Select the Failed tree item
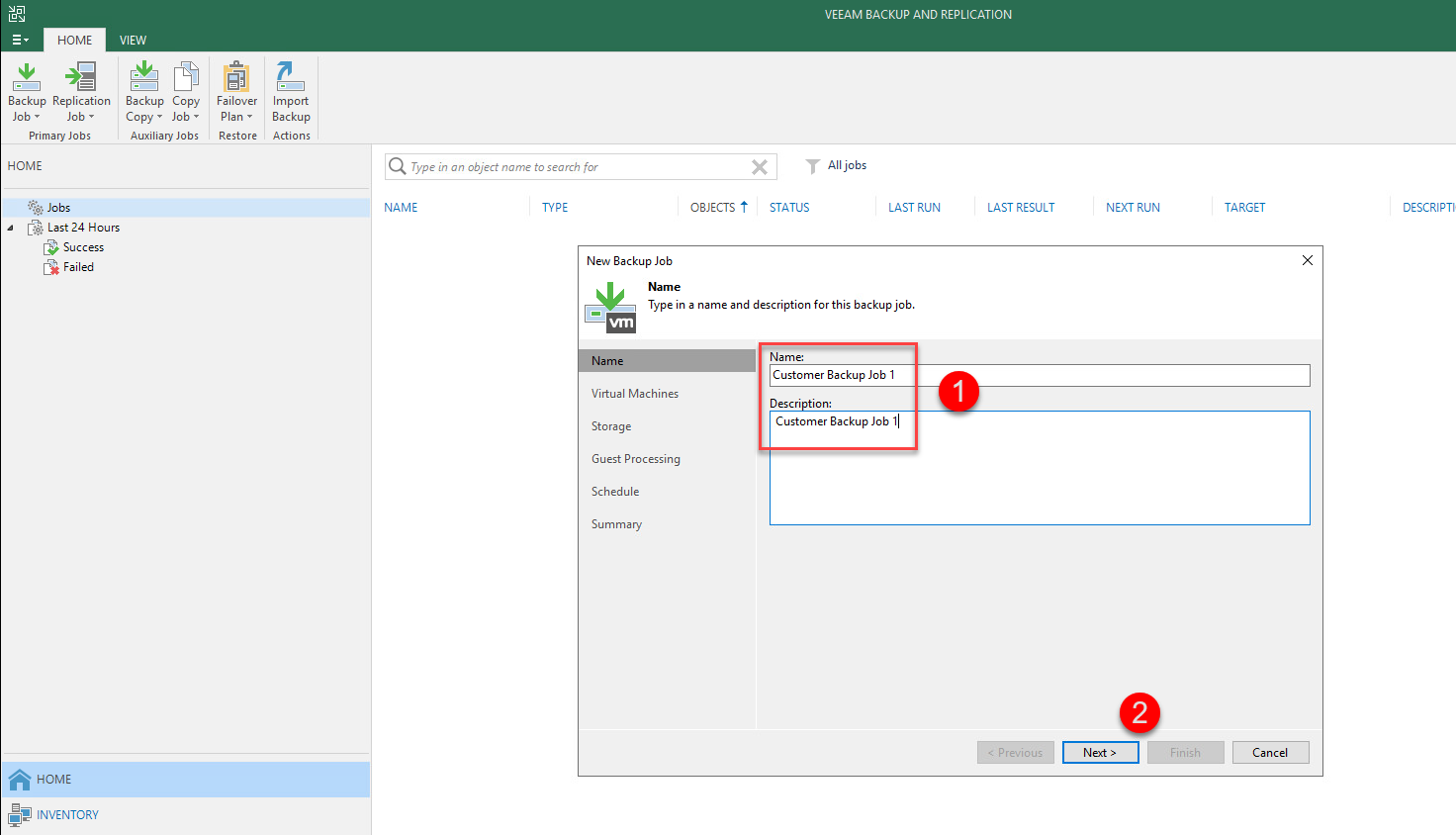Screen dimensions: 1456x835 click(78, 267)
